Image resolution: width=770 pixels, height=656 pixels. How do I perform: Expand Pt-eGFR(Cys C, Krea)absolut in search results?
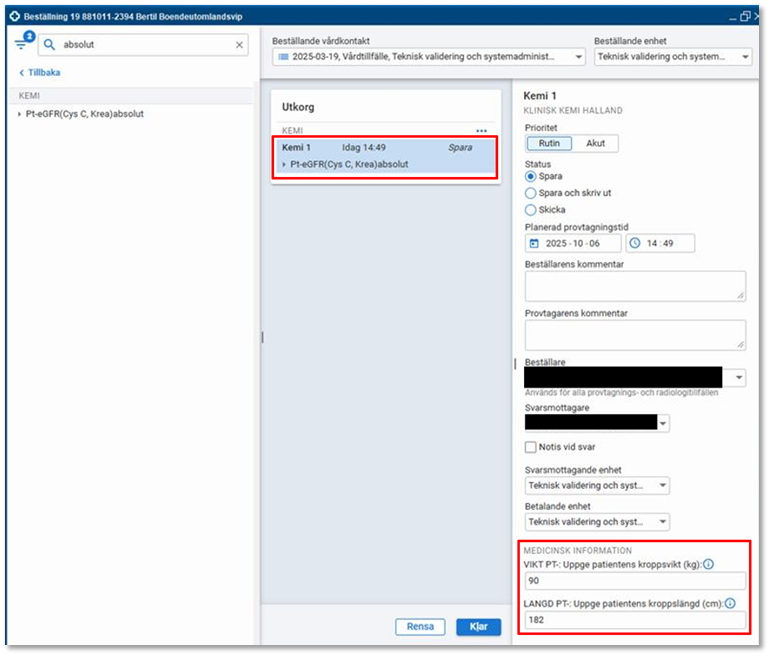(20, 114)
